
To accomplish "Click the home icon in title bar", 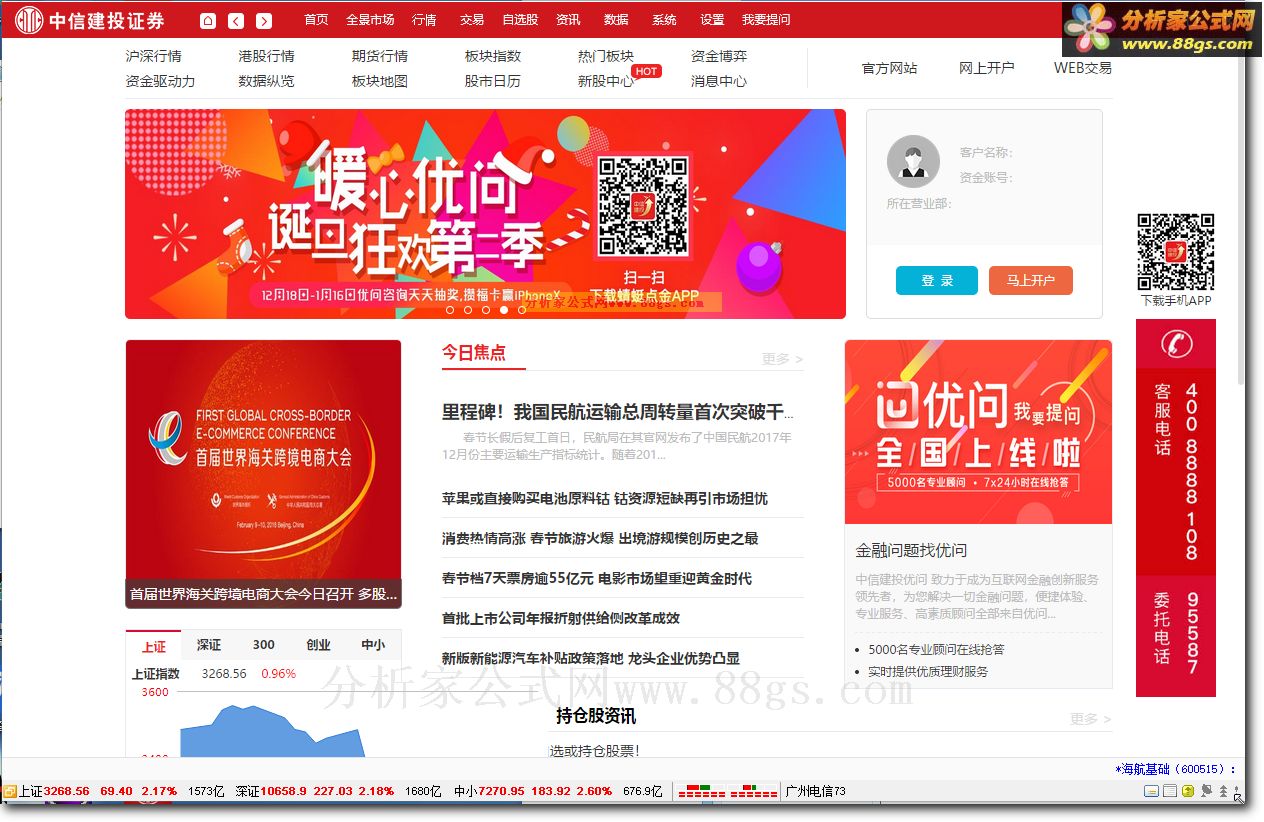I will [x=208, y=20].
